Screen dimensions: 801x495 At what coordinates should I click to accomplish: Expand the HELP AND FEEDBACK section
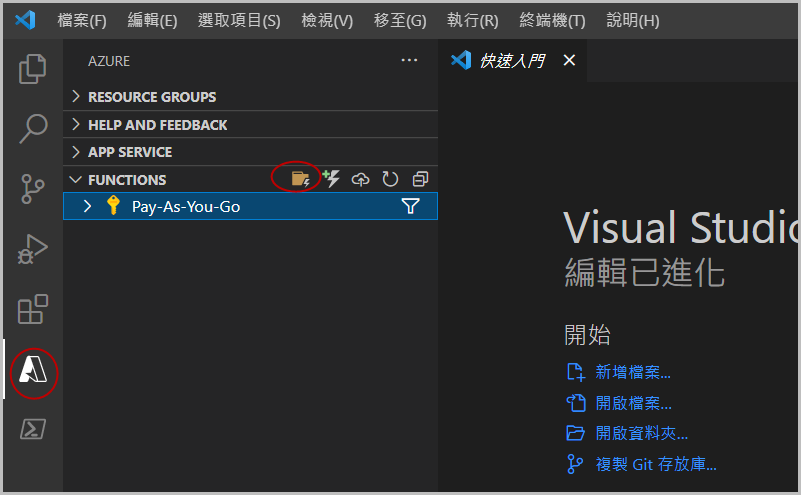(157, 125)
